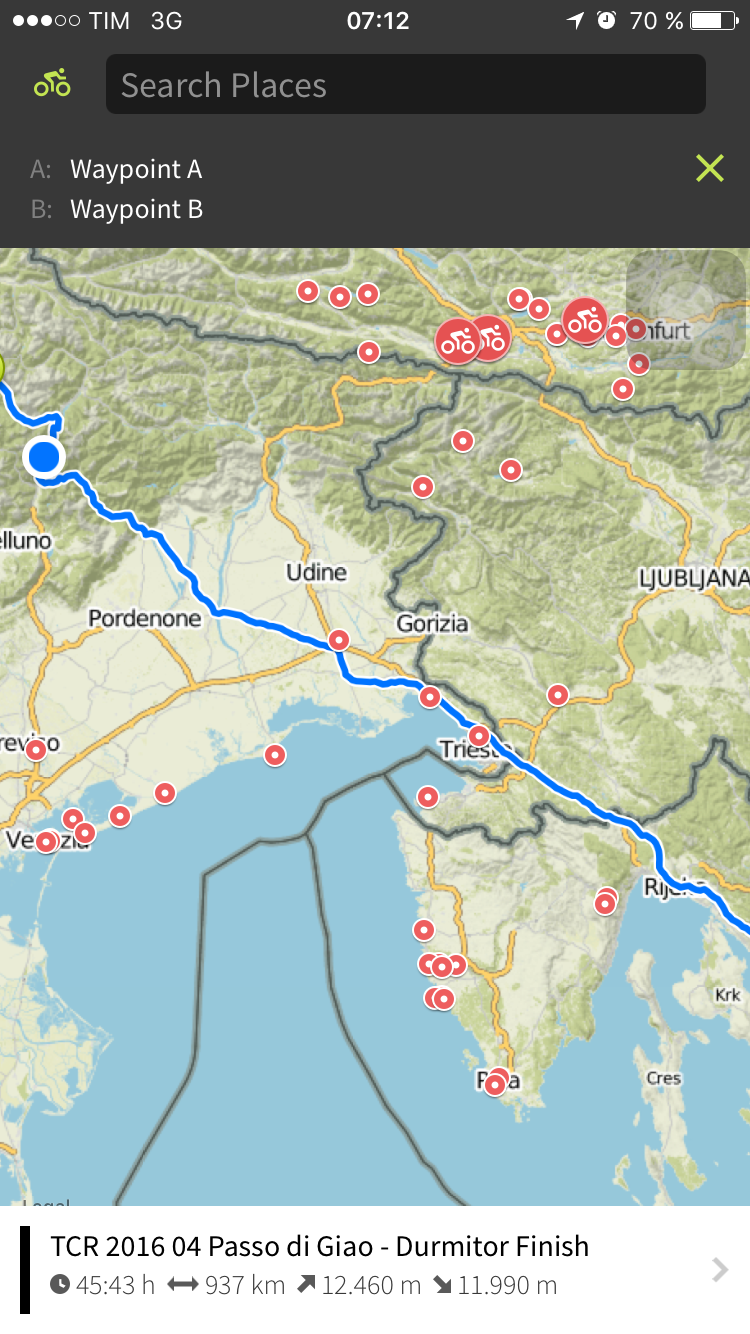Tap the large cyclist marker near Klagenfurt

tap(584, 320)
